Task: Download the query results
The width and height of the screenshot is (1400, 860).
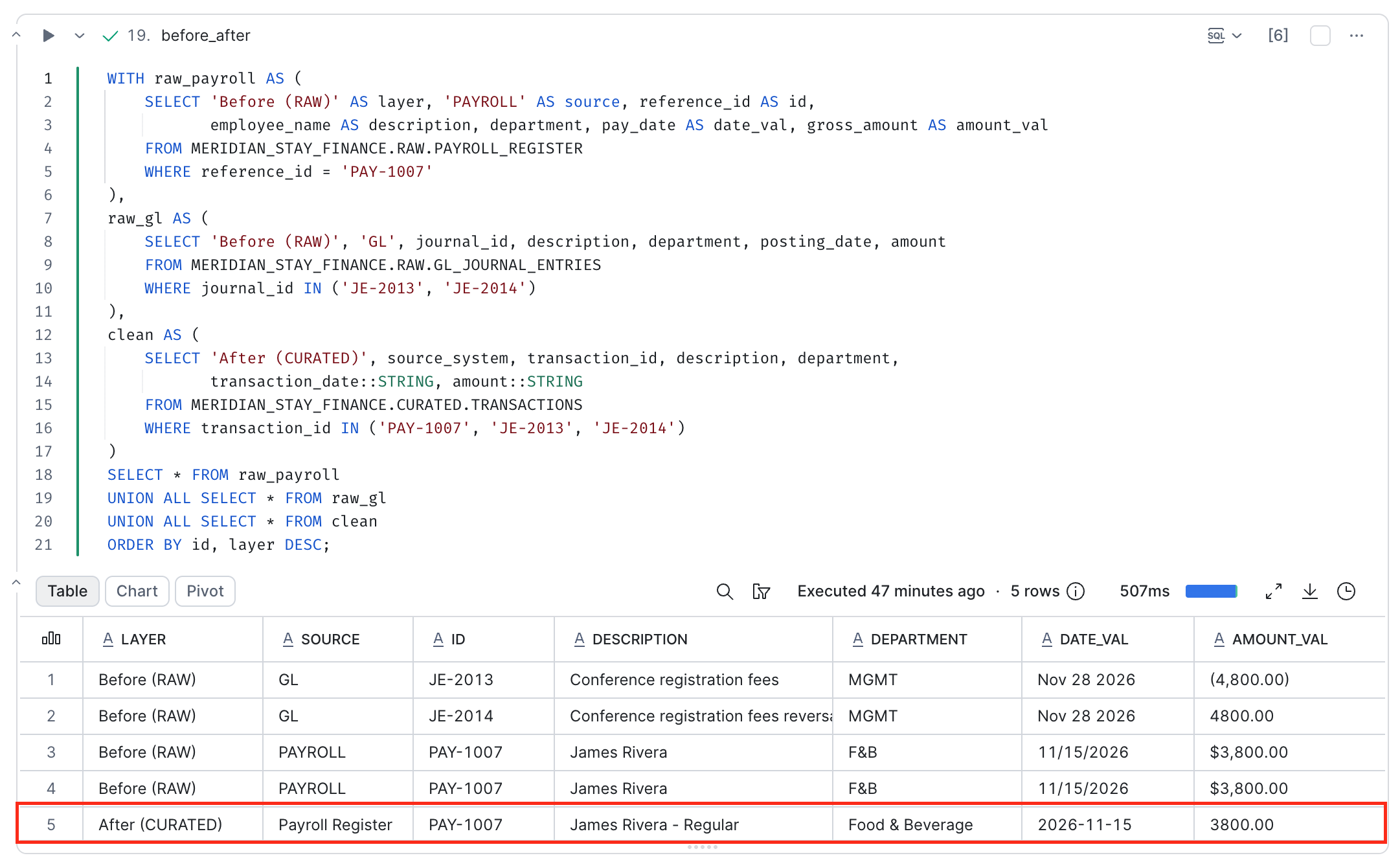Action: tap(1310, 591)
